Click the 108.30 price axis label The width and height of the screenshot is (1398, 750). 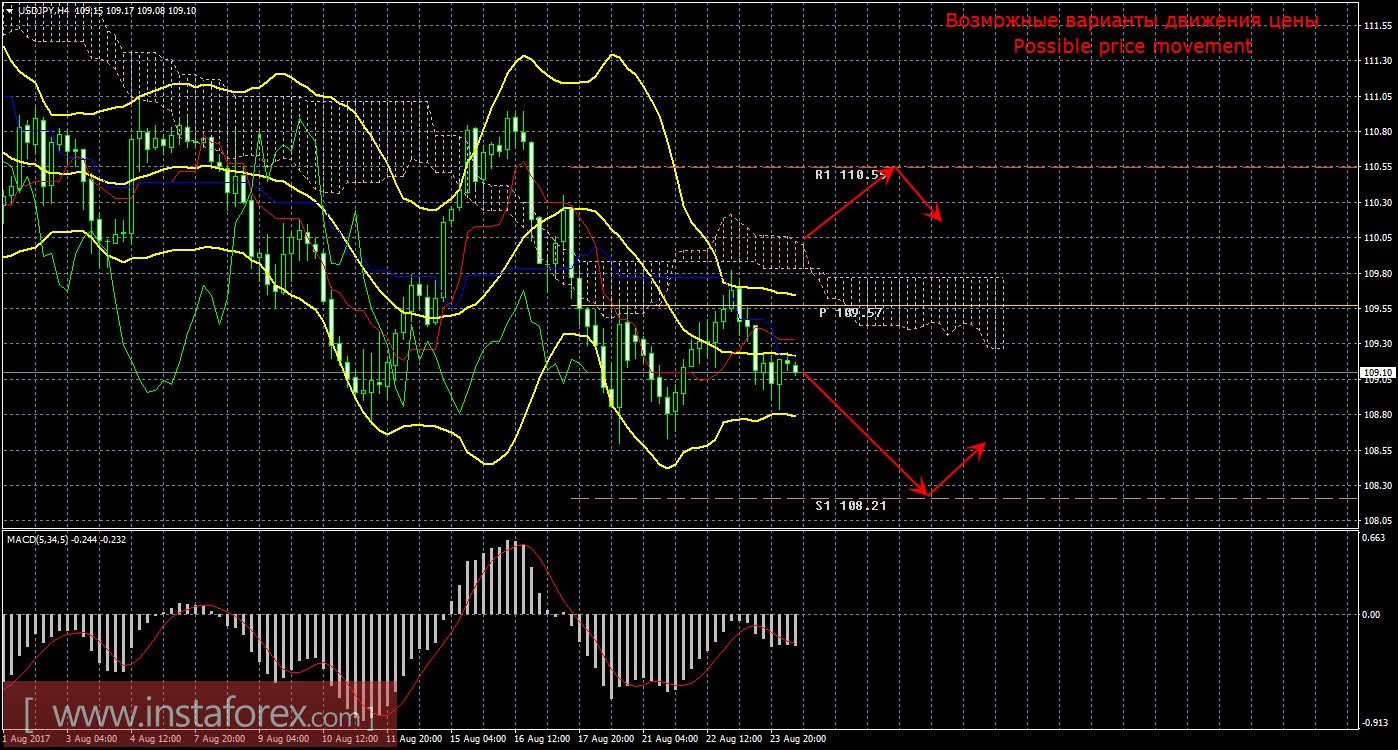[1377, 486]
